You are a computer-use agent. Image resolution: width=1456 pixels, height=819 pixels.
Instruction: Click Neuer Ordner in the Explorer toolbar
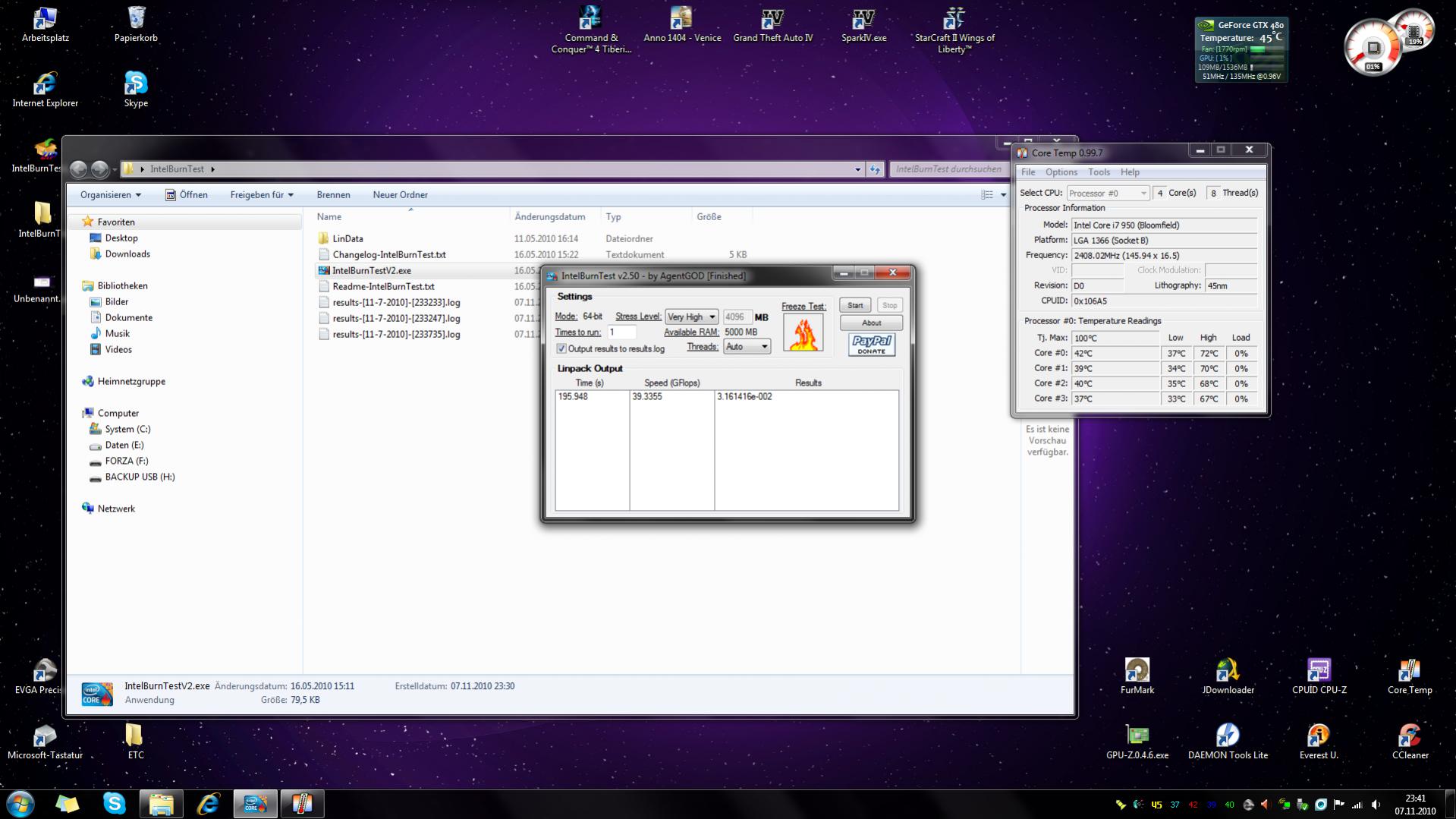pos(400,195)
